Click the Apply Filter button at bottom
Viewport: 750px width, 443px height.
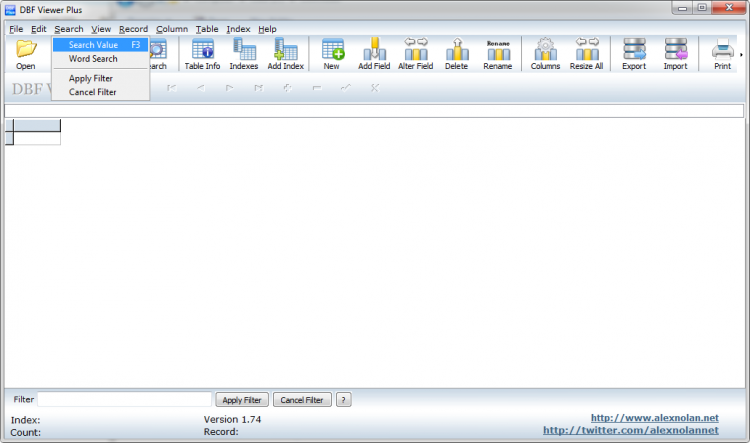coord(242,399)
